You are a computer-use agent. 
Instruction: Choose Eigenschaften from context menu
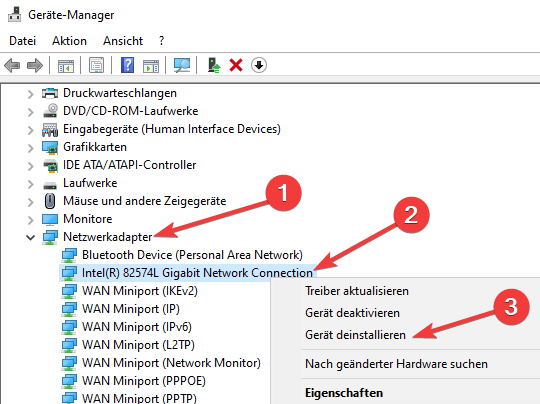pyautogui.click(x=344, y=393)
